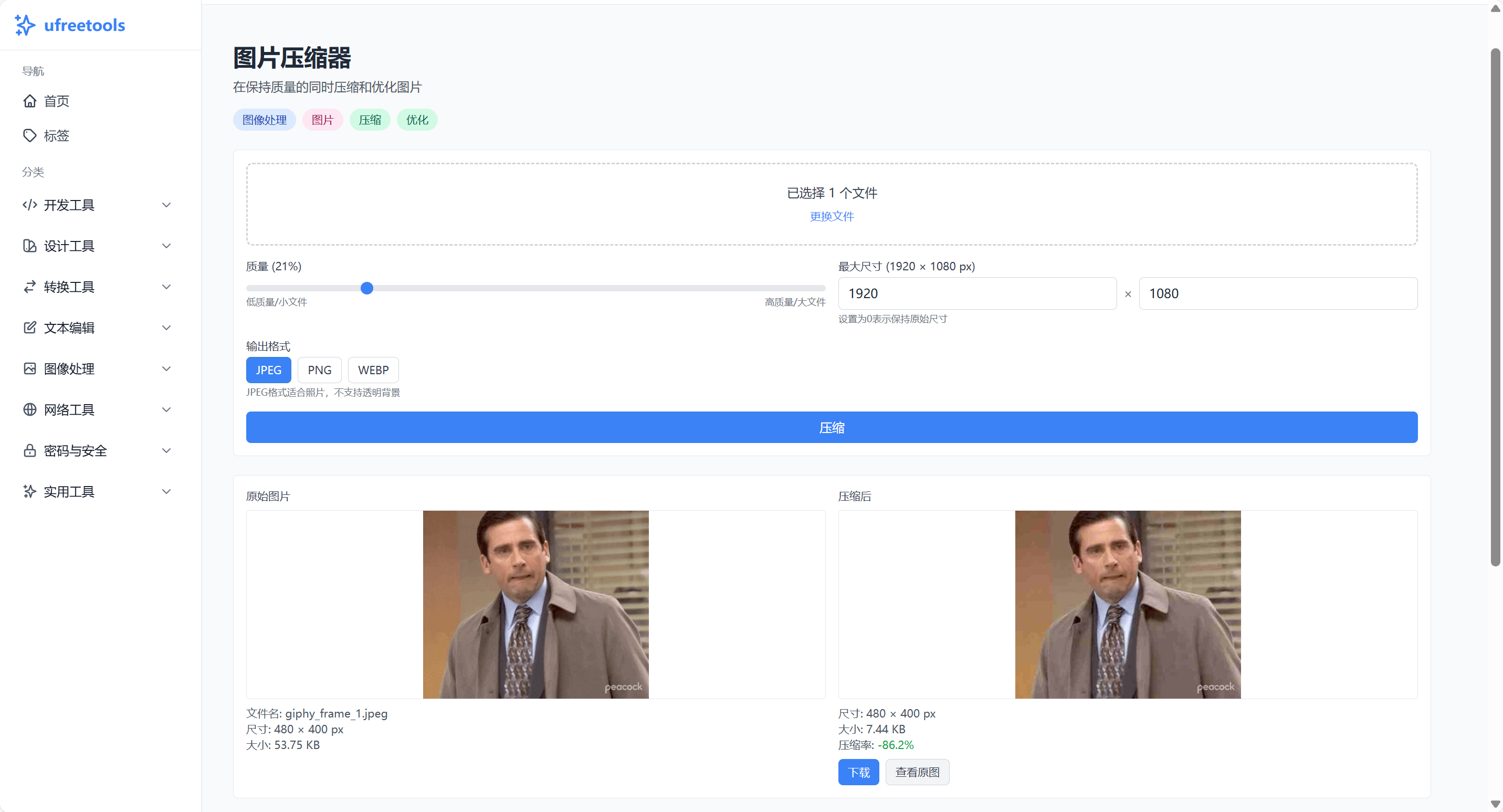The height and width of the screenshot is (812, 1503).
Task: Expand the 开发工具 category chevron
Action: coord(166,205)
